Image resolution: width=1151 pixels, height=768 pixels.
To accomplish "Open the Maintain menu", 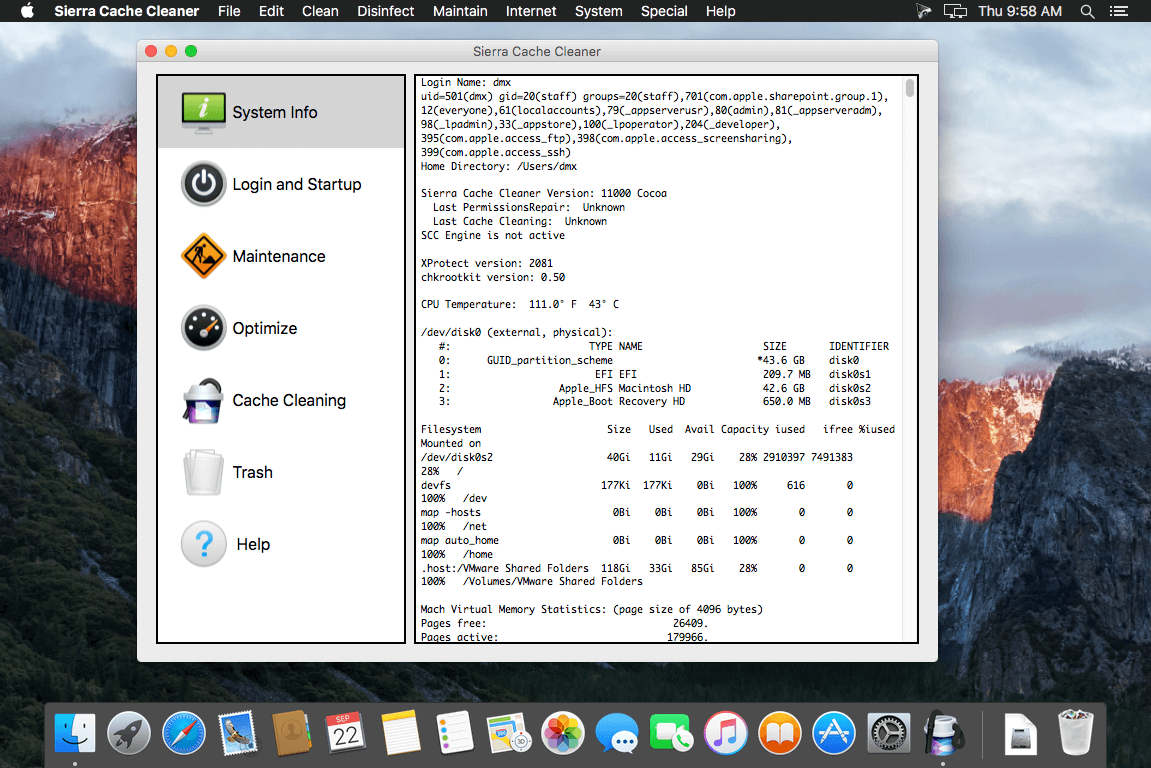I will click(460, 11).
